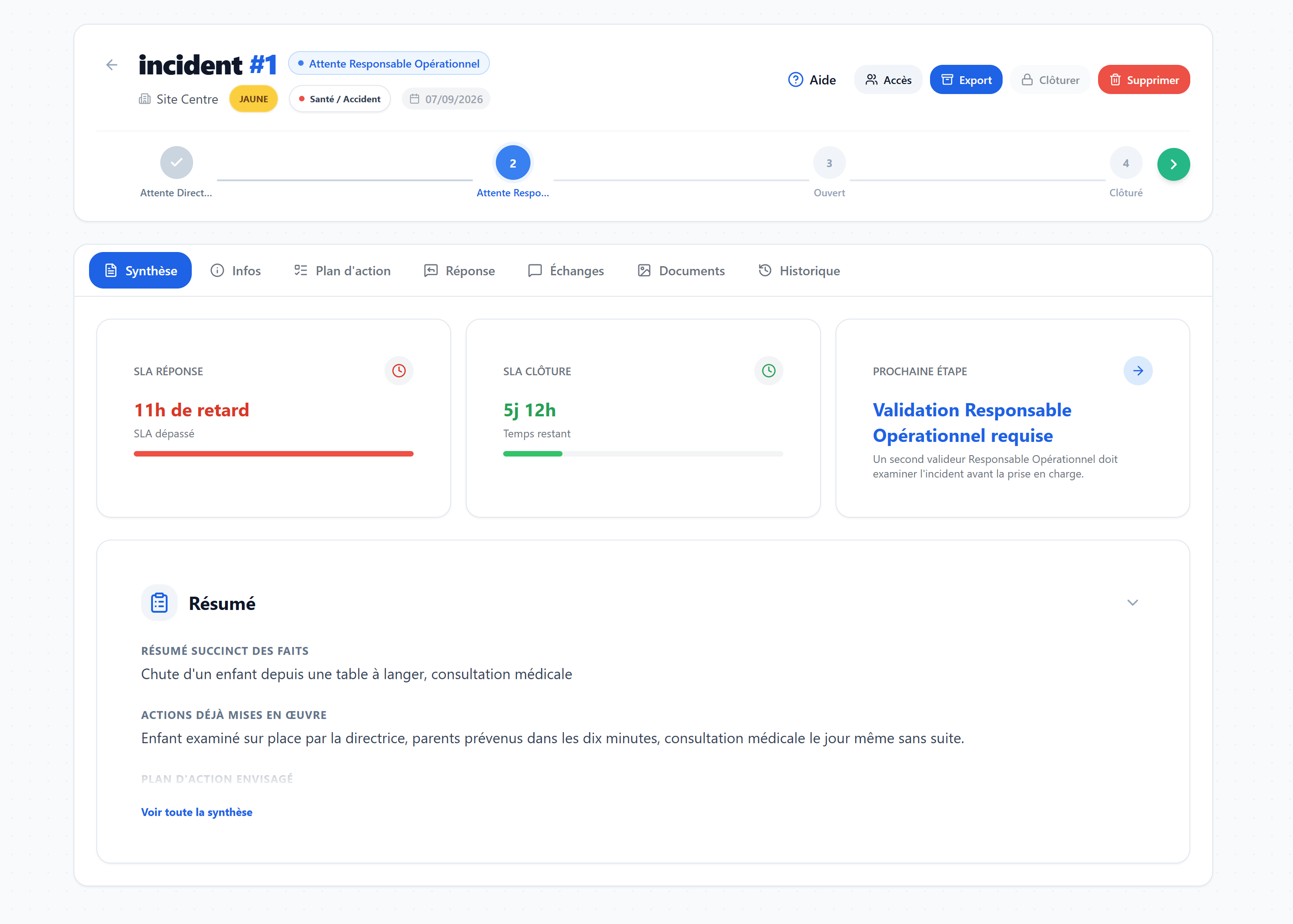Click the arrow icon in Prochaine Étape card
This screenshot has height=924, width=1293.
coord(1138,371)
